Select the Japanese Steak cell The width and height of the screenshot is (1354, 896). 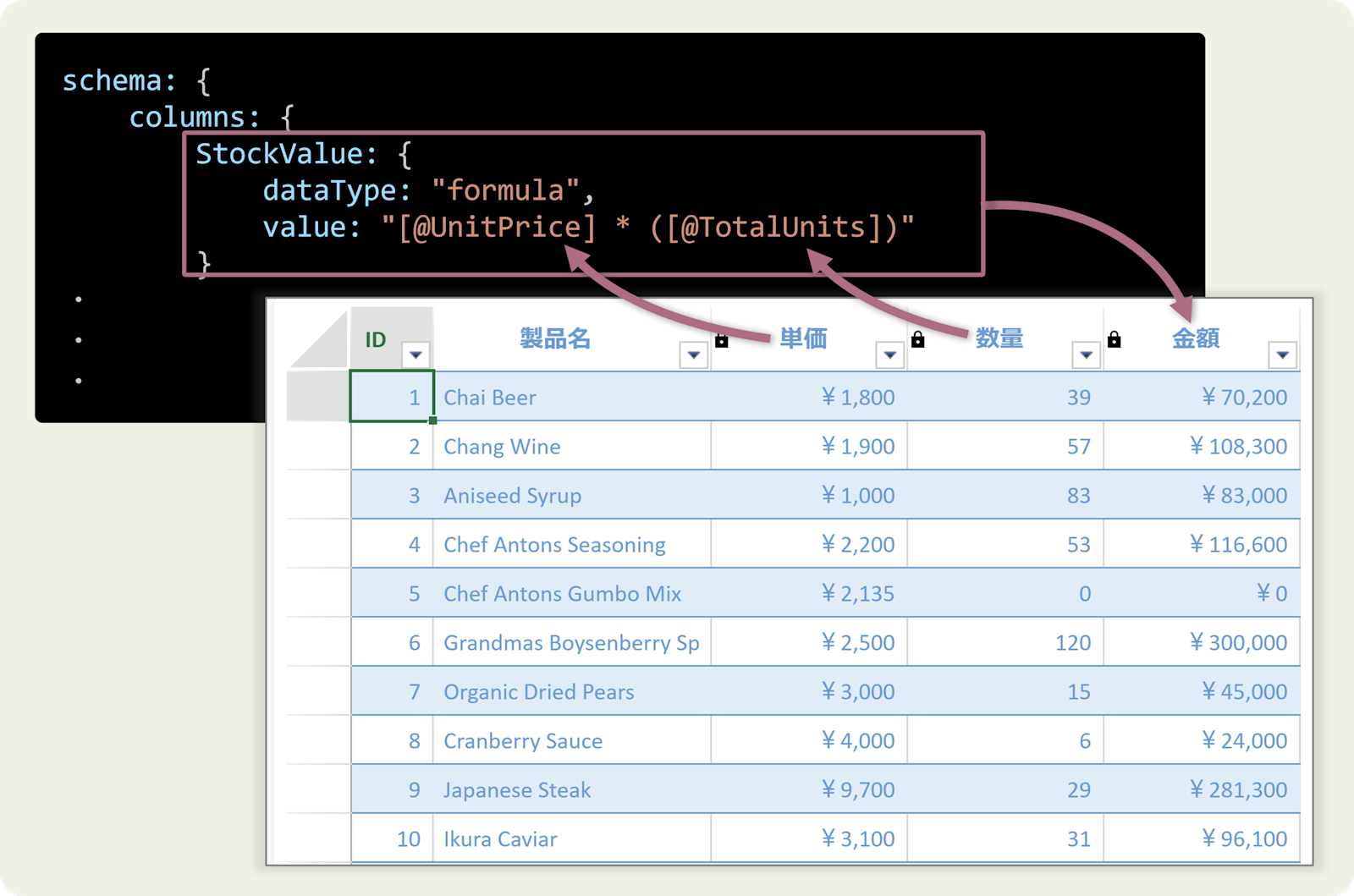(572, 789)
